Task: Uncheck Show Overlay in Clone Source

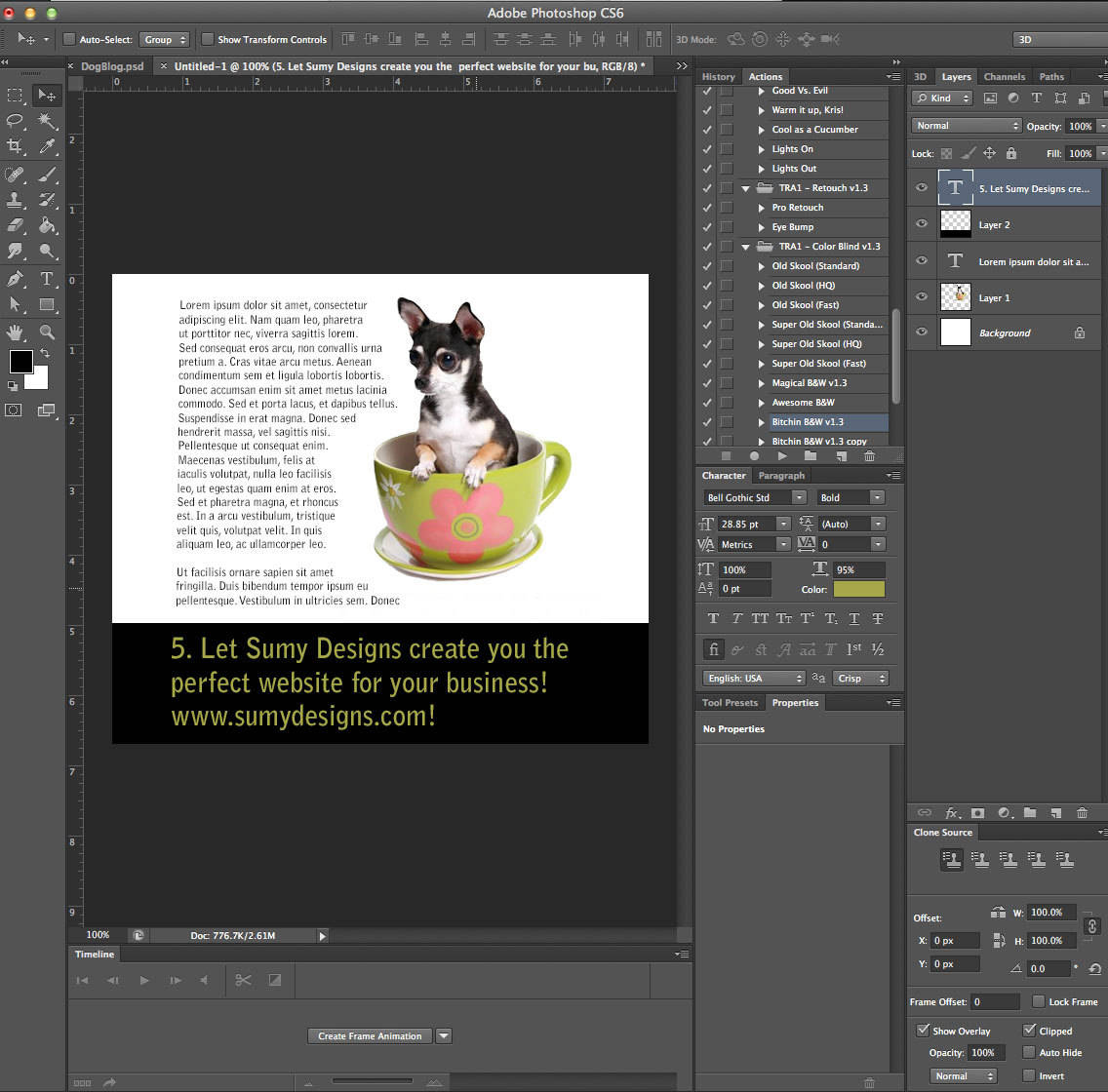Action: click(923, 1031)
